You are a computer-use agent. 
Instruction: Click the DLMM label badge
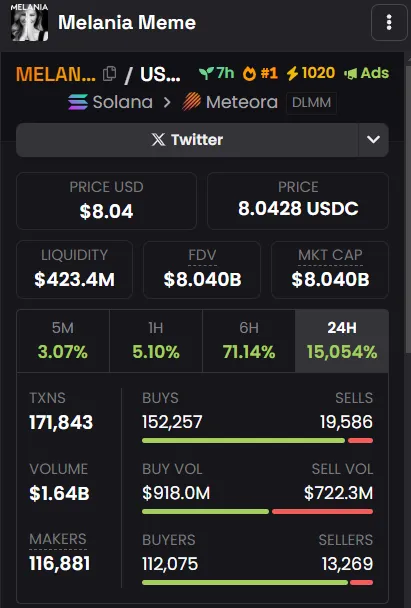pos(311,103)
